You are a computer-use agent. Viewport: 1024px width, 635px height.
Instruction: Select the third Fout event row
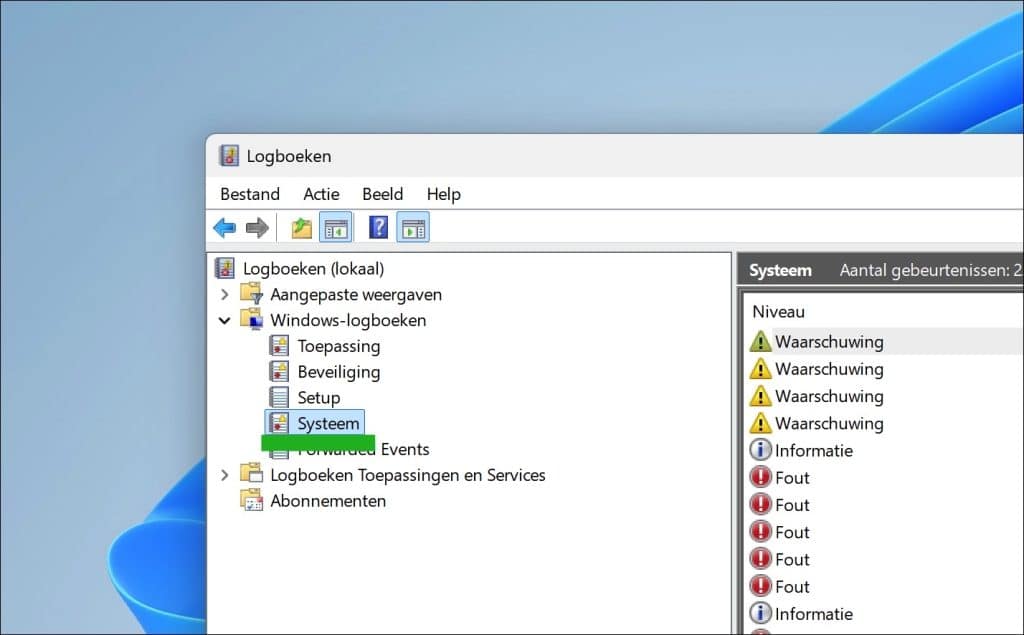[x=886, y=532]
